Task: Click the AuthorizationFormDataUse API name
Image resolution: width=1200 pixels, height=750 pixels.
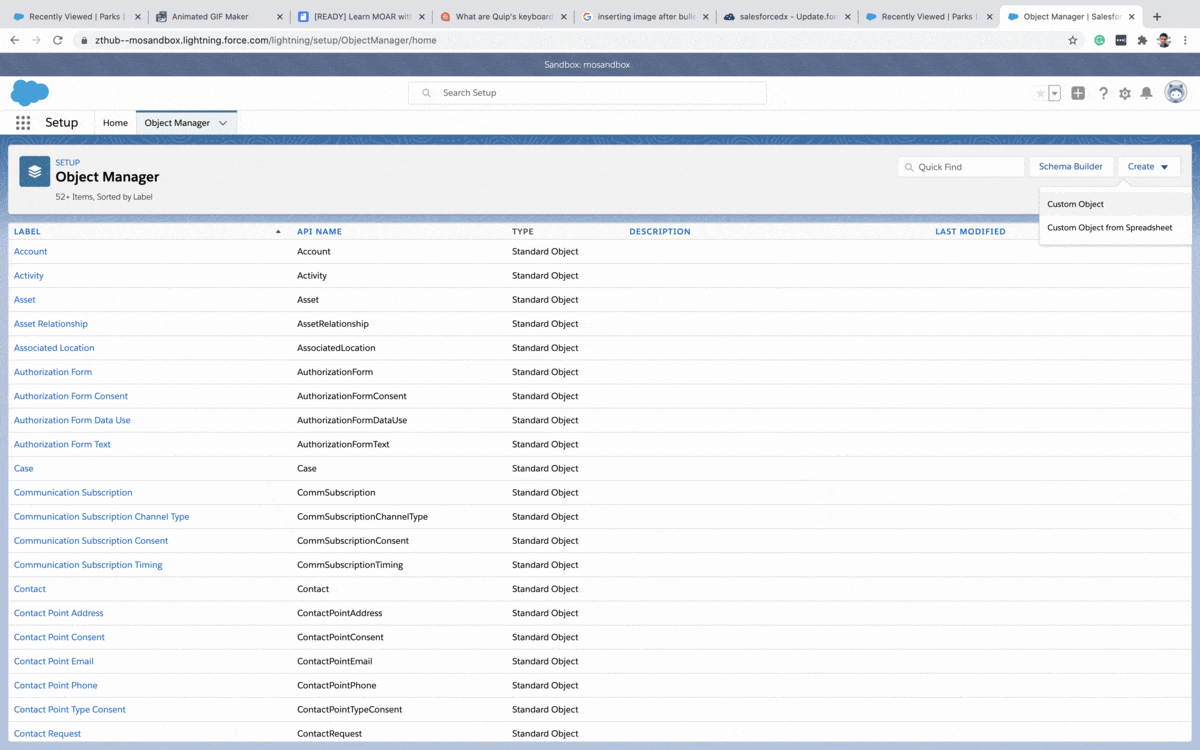Action: tap(352, 420)
